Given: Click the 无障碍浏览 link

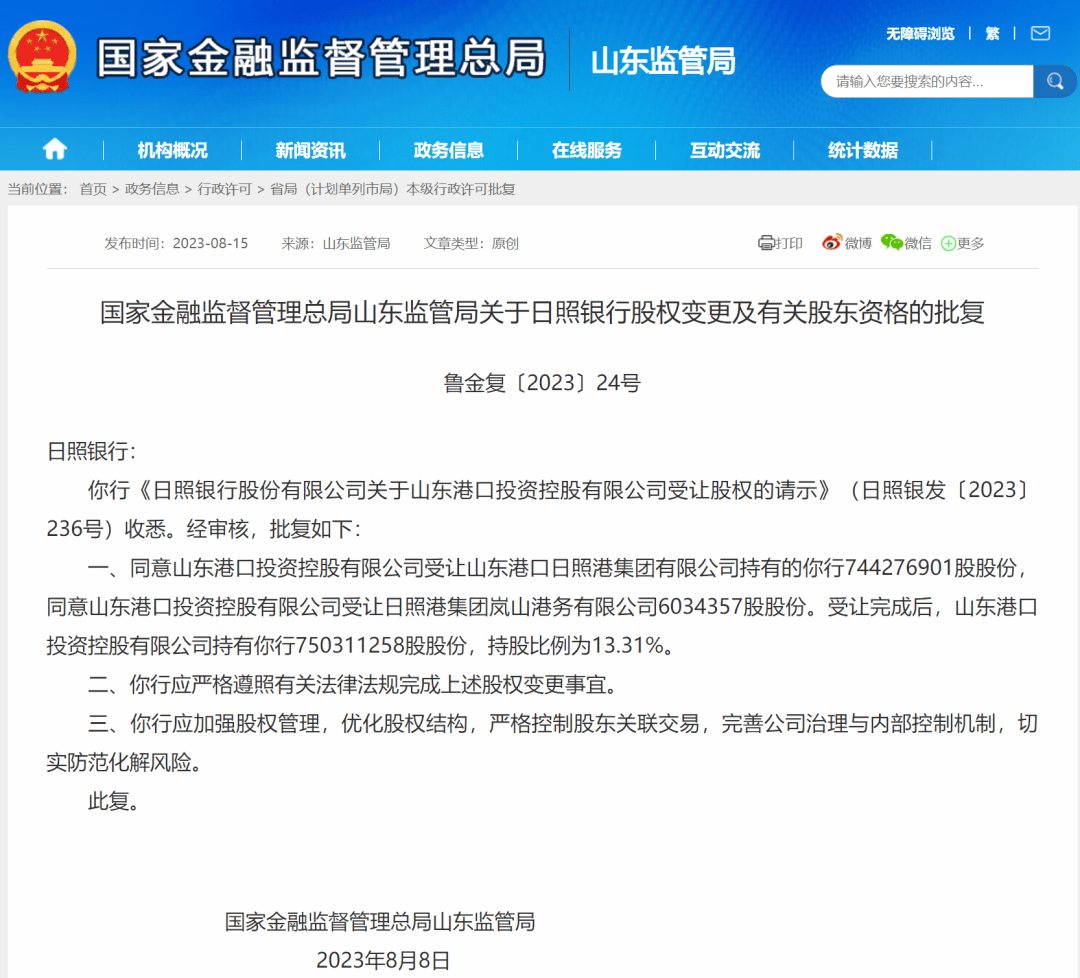Looking at the screenshot, I should click(920, 34).
